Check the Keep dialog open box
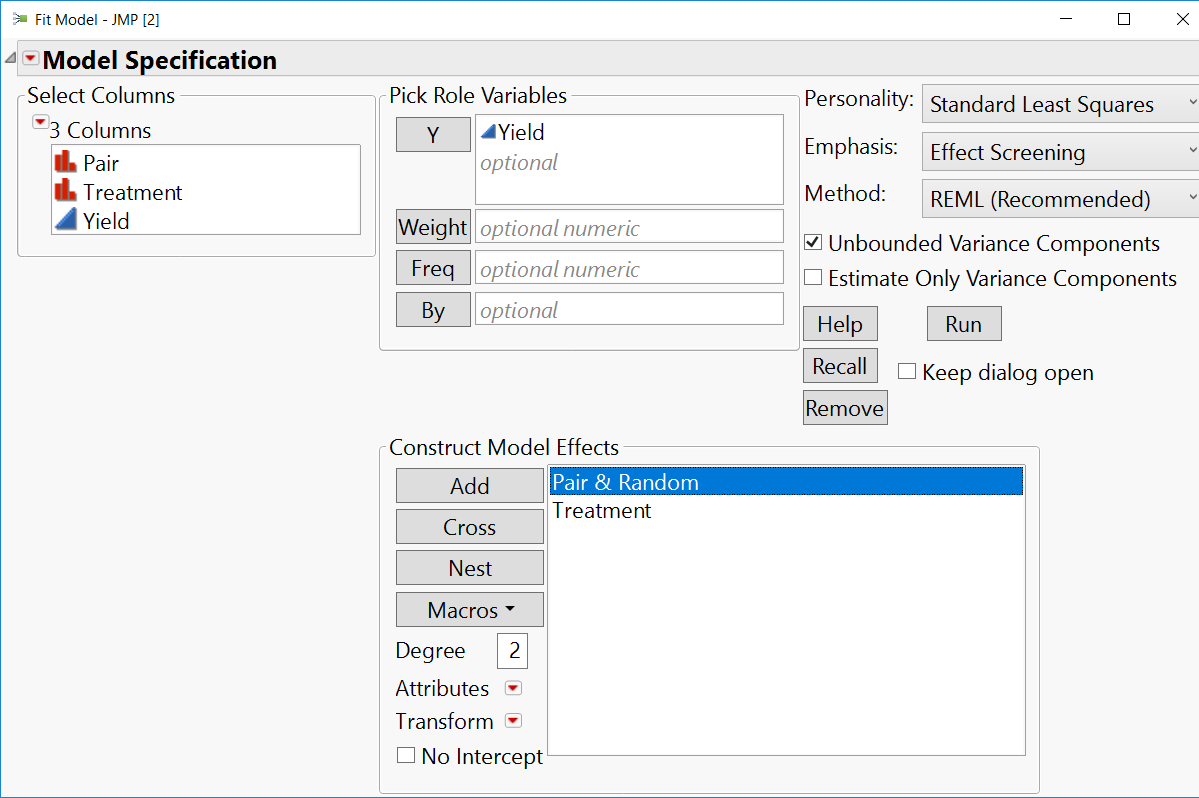 (907, 372)
